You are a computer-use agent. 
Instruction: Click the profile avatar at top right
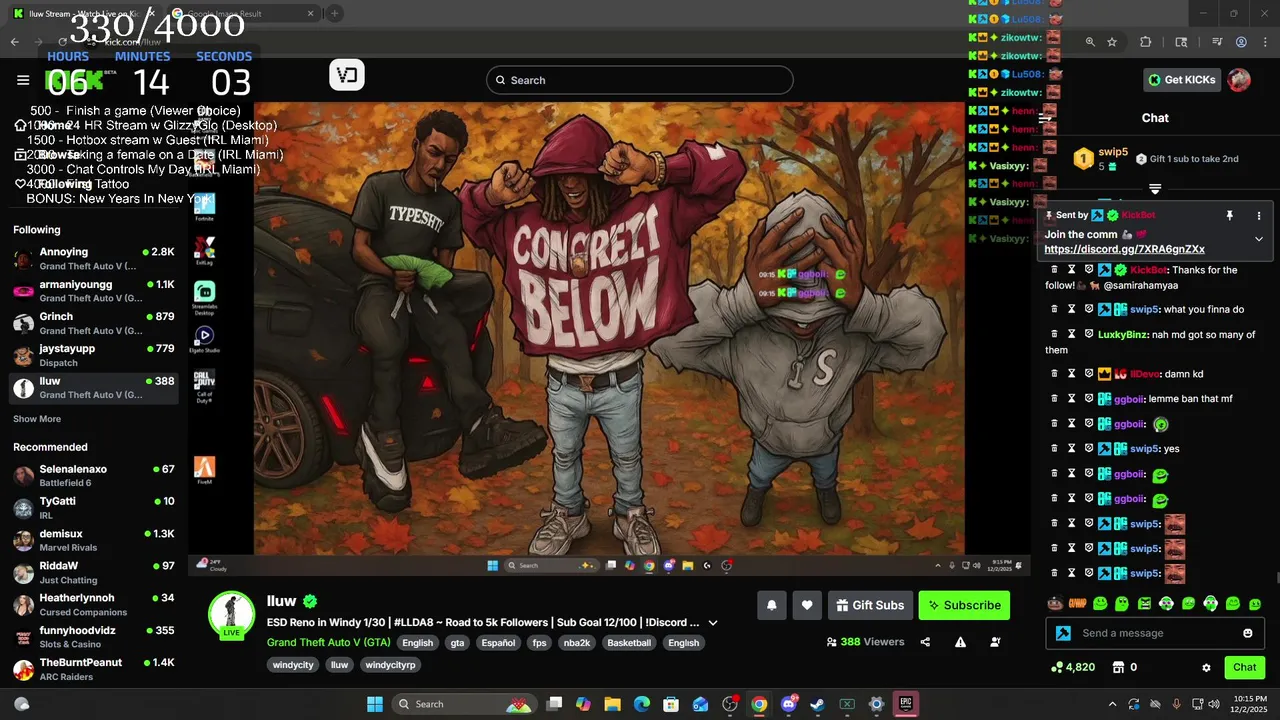tap(1239, 80)
